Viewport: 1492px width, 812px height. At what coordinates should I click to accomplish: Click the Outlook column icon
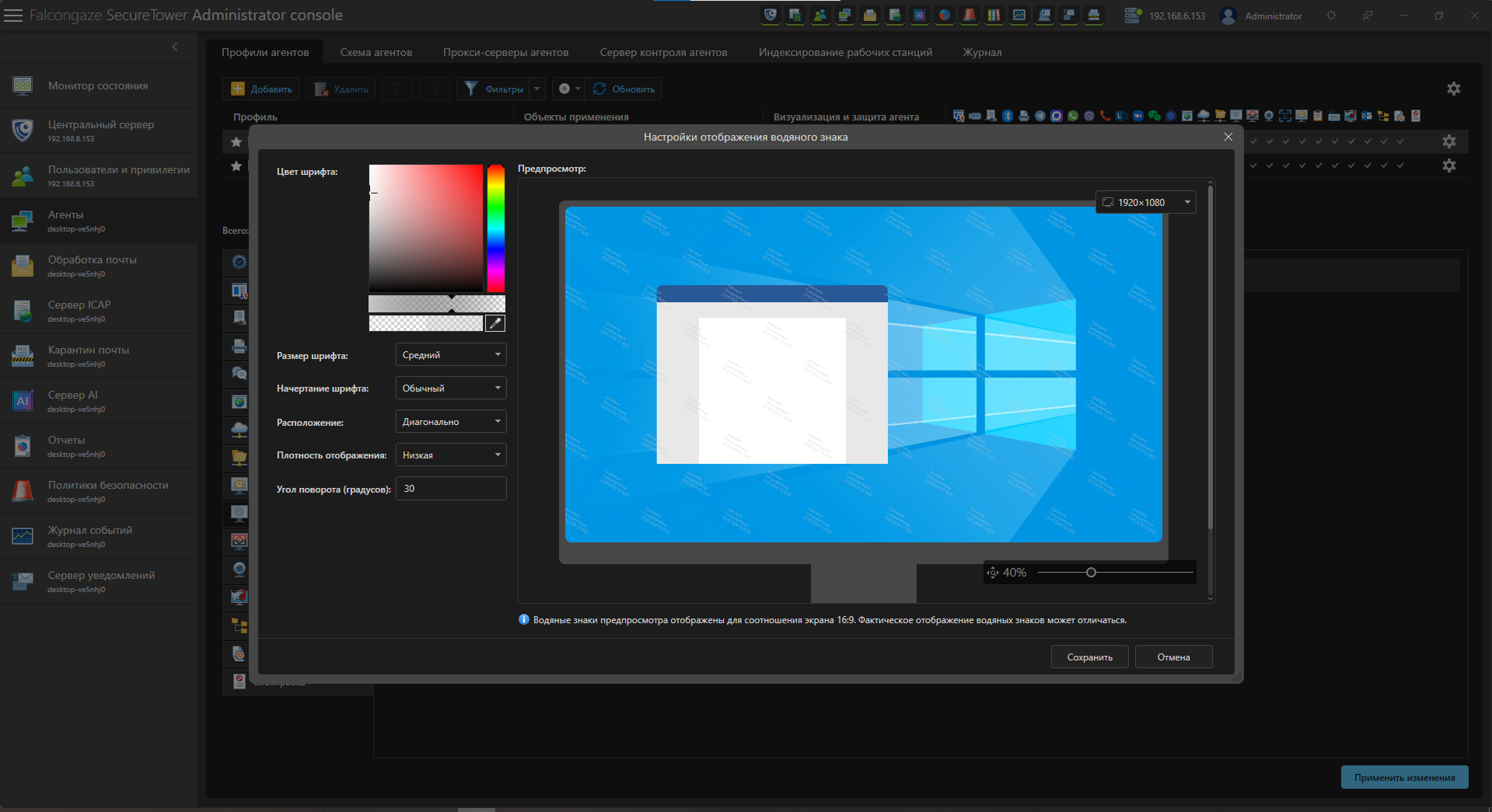(1367, 116)
